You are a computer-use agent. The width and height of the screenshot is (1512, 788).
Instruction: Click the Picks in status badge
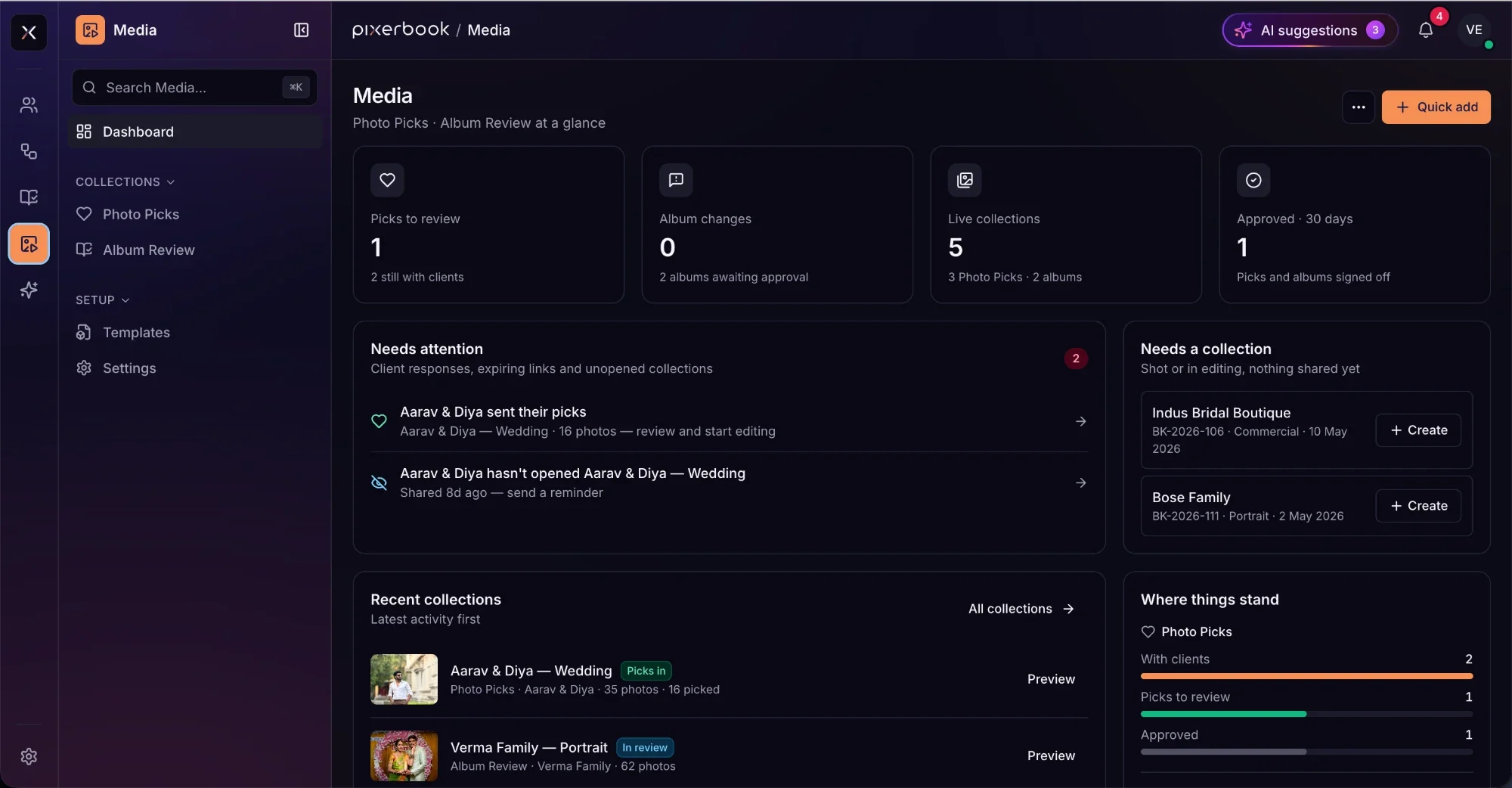646,671
